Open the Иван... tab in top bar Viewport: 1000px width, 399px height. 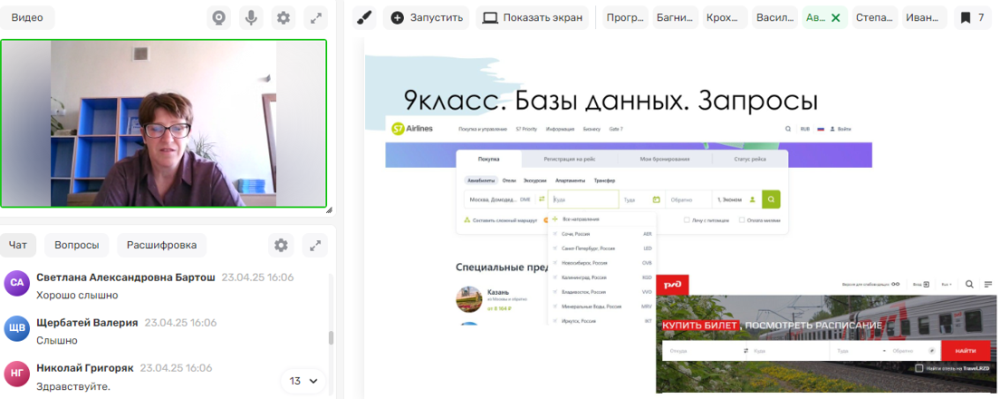click(924, 18)
